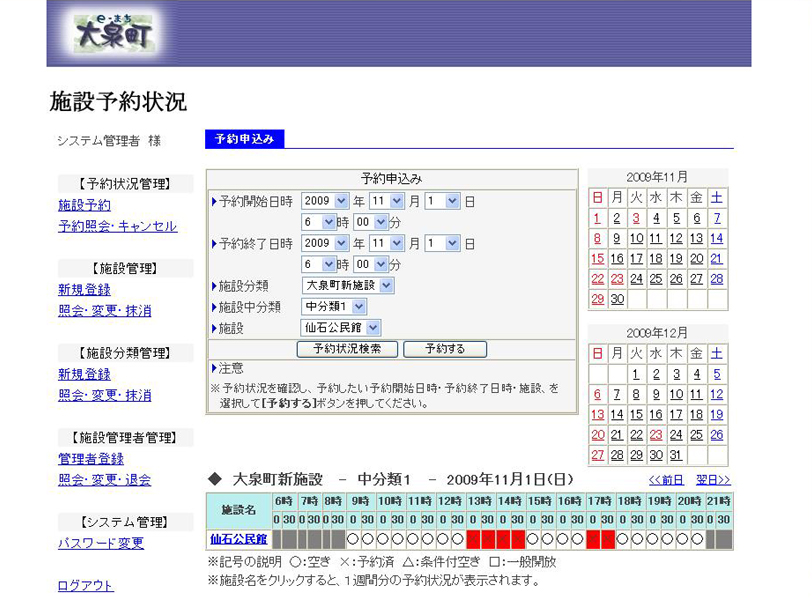
Task: Click the システム管理者 様 user label
Action: [x=109, y=141]
